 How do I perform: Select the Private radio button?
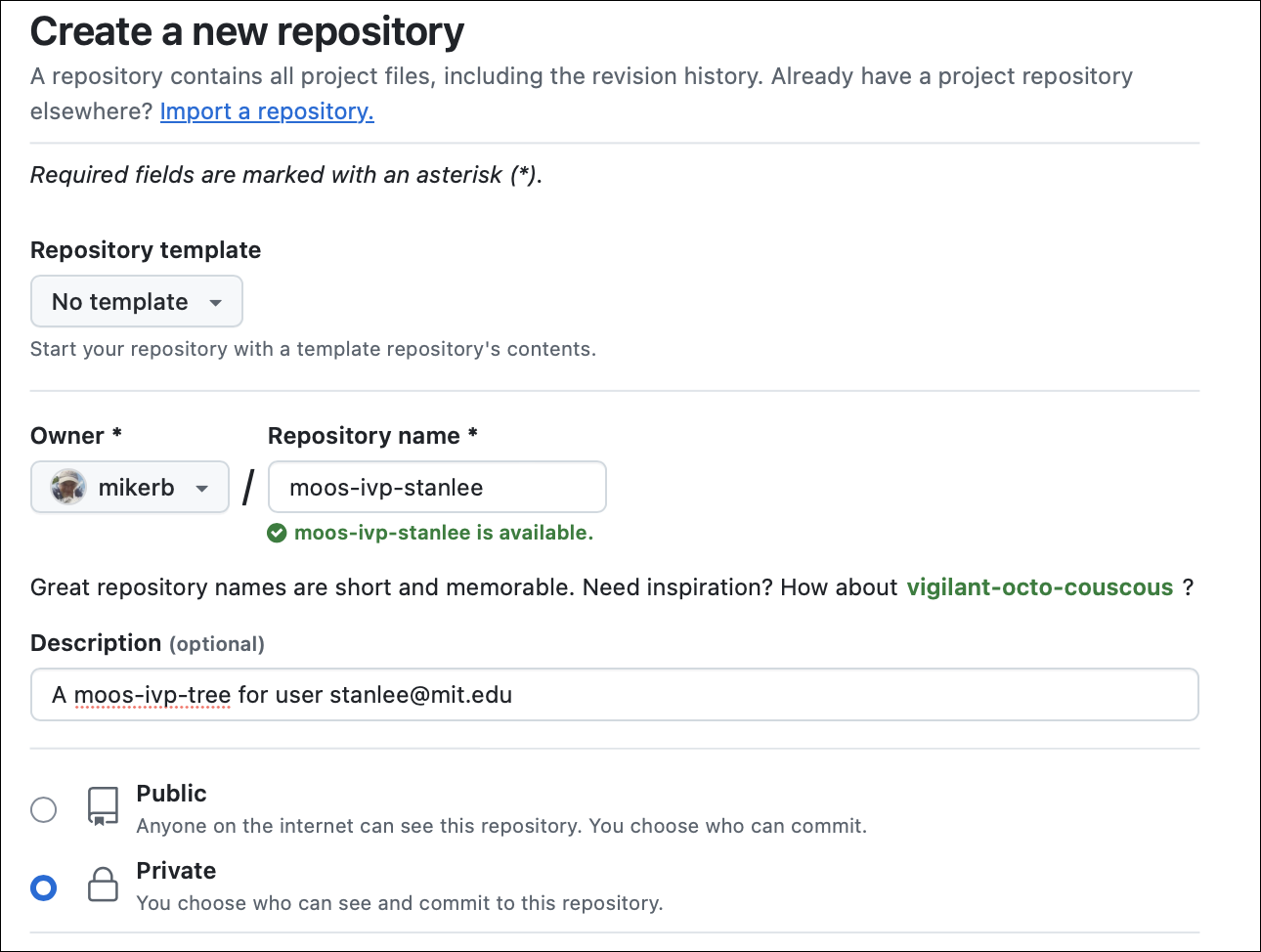click(x=44, y=887)
